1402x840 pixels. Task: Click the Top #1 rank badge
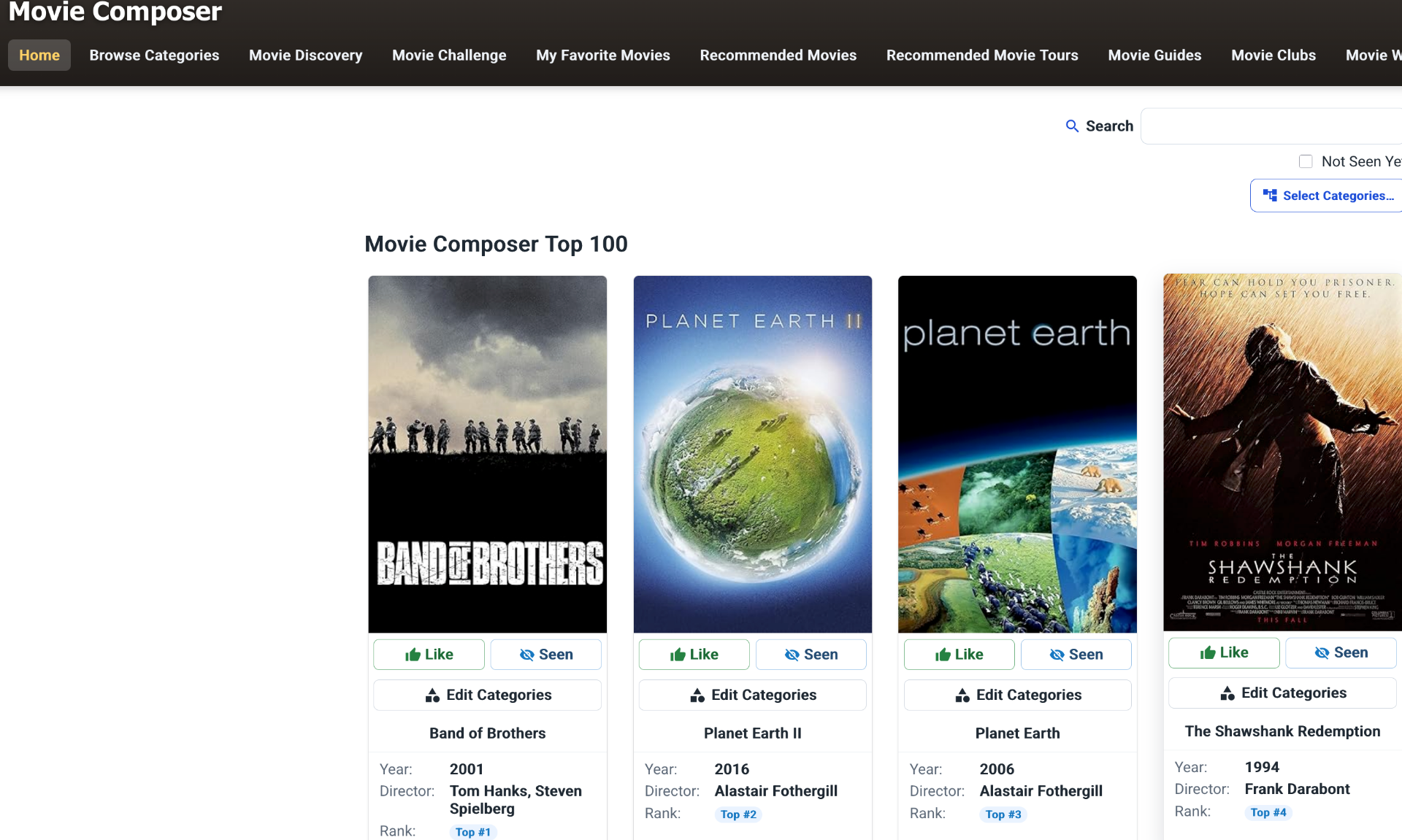coord(473,832)
